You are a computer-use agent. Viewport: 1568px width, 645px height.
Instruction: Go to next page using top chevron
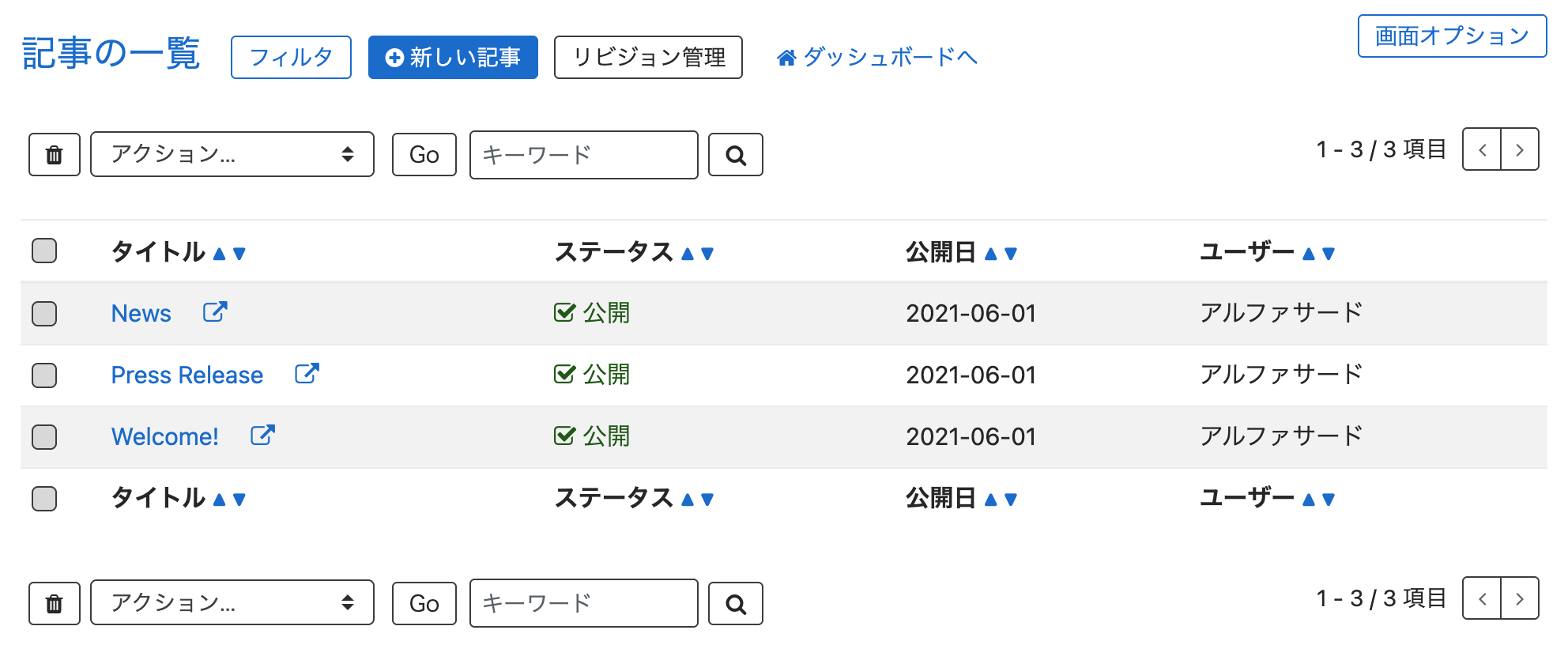pyautogui.click(x=1520, y=149)
